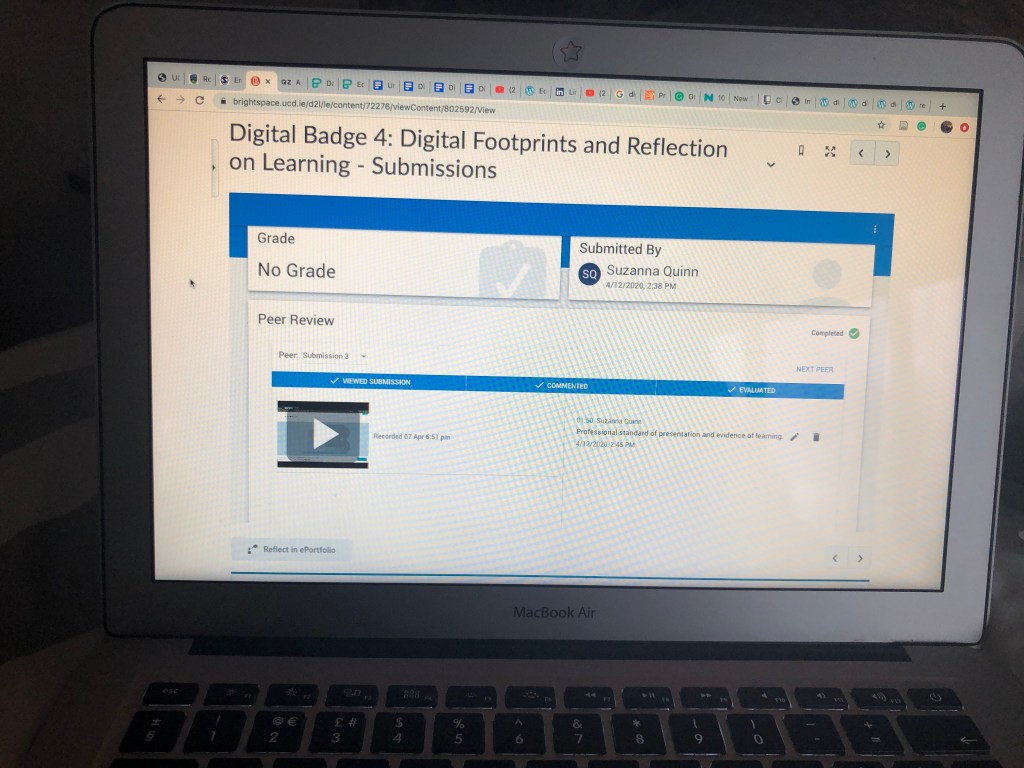Image resolution: width=1024 pixels, height=768 pixels.
Task: Delete the comment using the trash icon
Action: click(x=816, y=437)
